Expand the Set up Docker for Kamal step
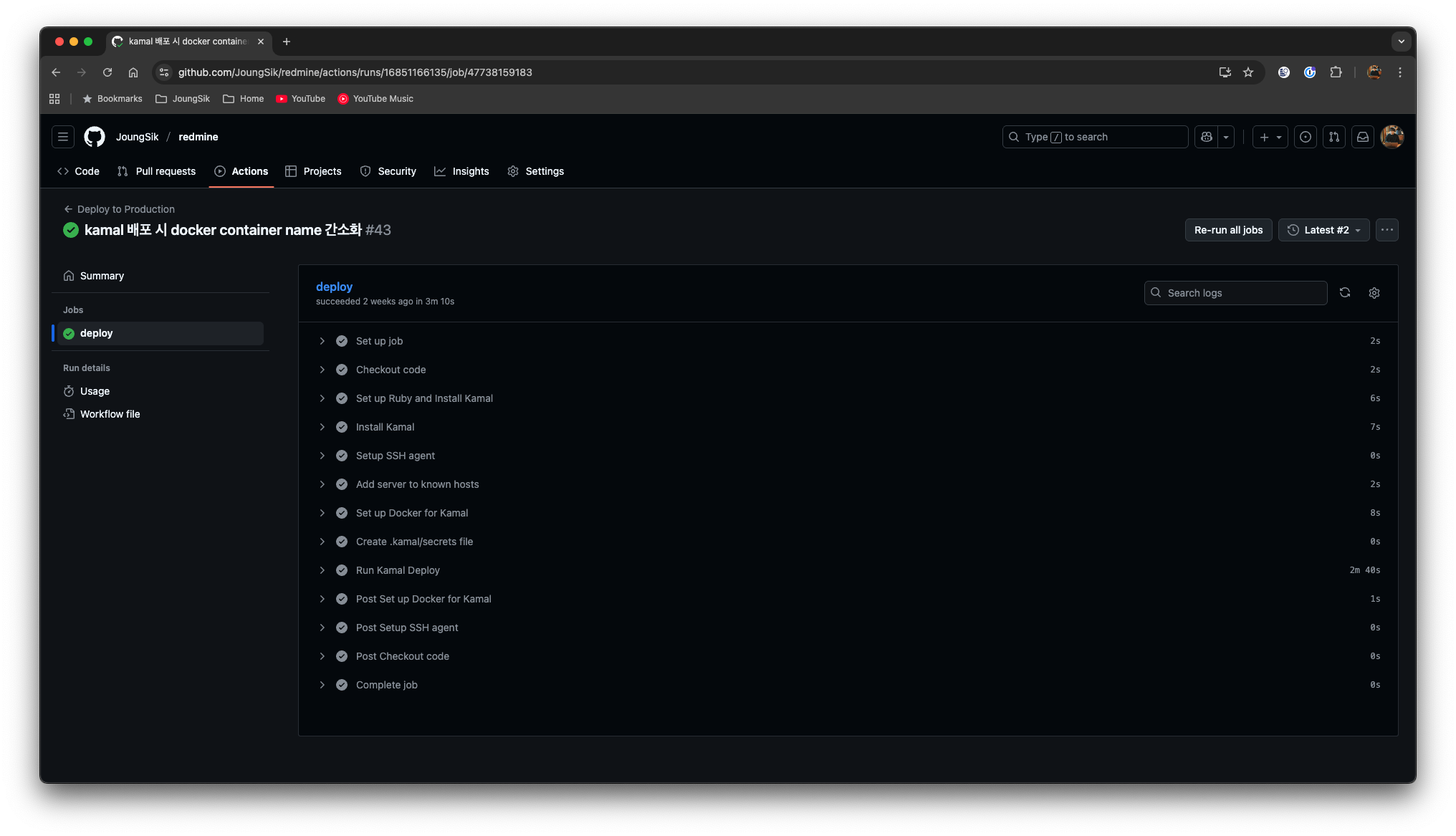The image size is (1456, 836). coord(848,513)
